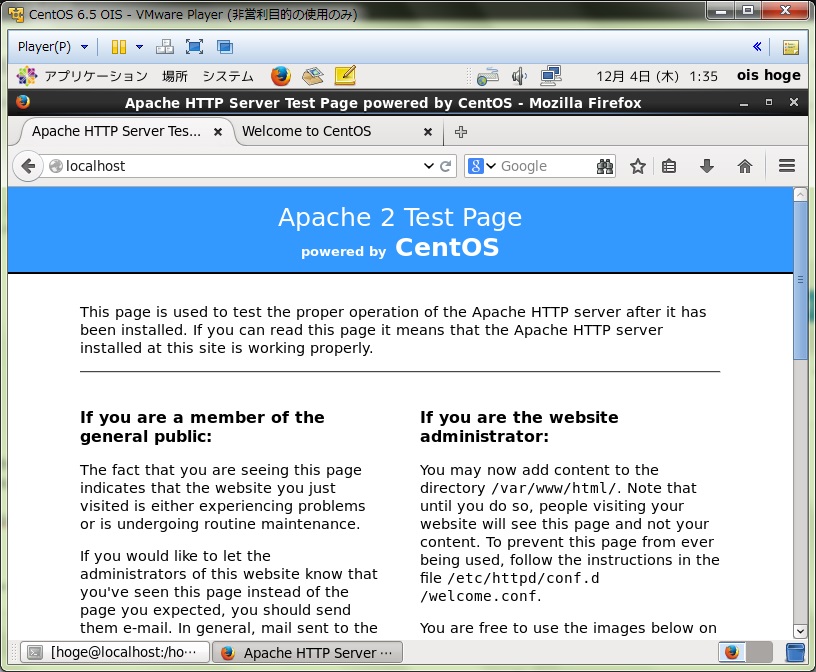Click the page scrollbar thumb
Image resolution: width=816 pixels, height=672 pixels.
pos(800,280)
